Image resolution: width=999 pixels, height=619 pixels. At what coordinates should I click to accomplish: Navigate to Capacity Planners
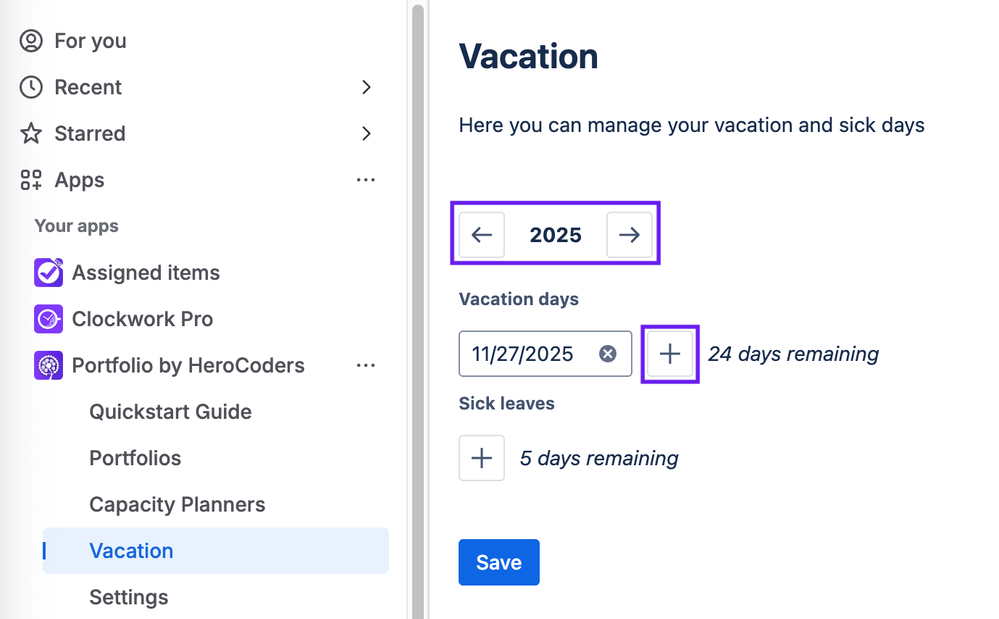coord(177,504)
